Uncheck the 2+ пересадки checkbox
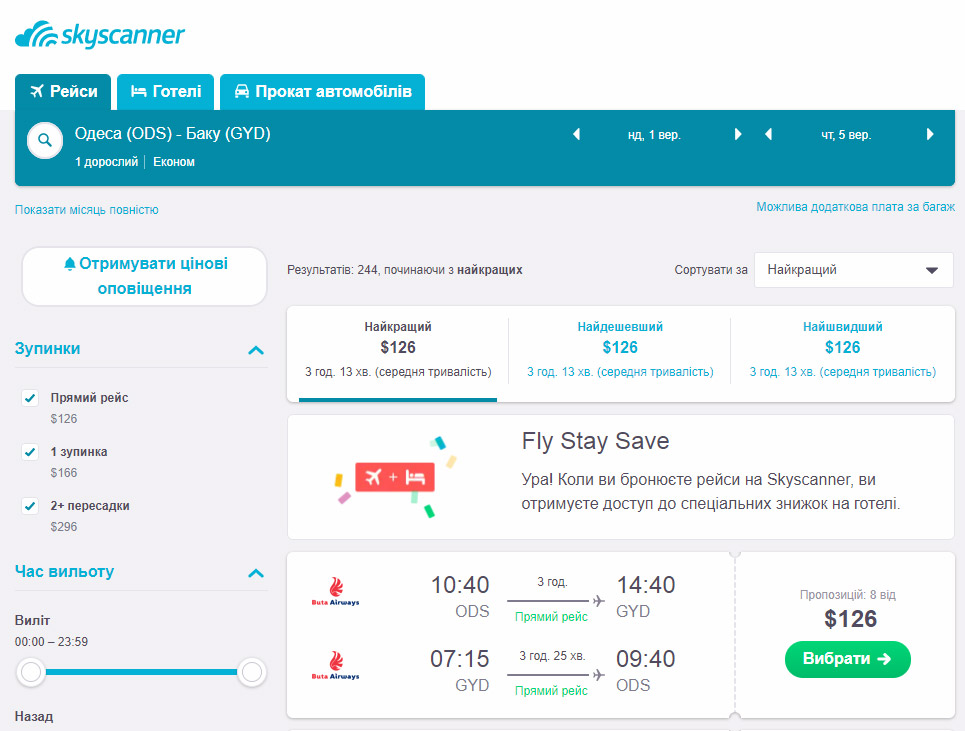This screenshot has width=965, height=731. point(30,506)
